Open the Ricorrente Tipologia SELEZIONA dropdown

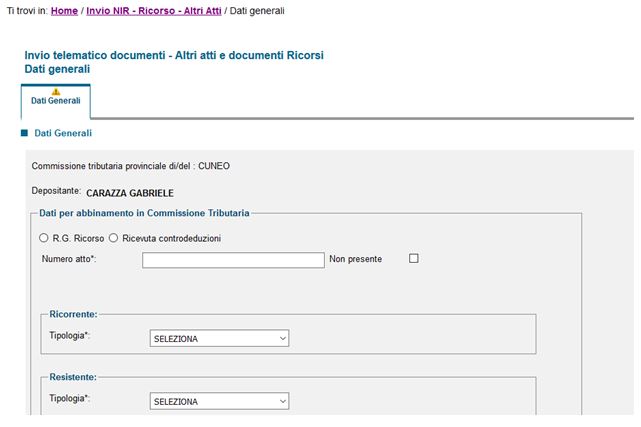pos(219,338)
